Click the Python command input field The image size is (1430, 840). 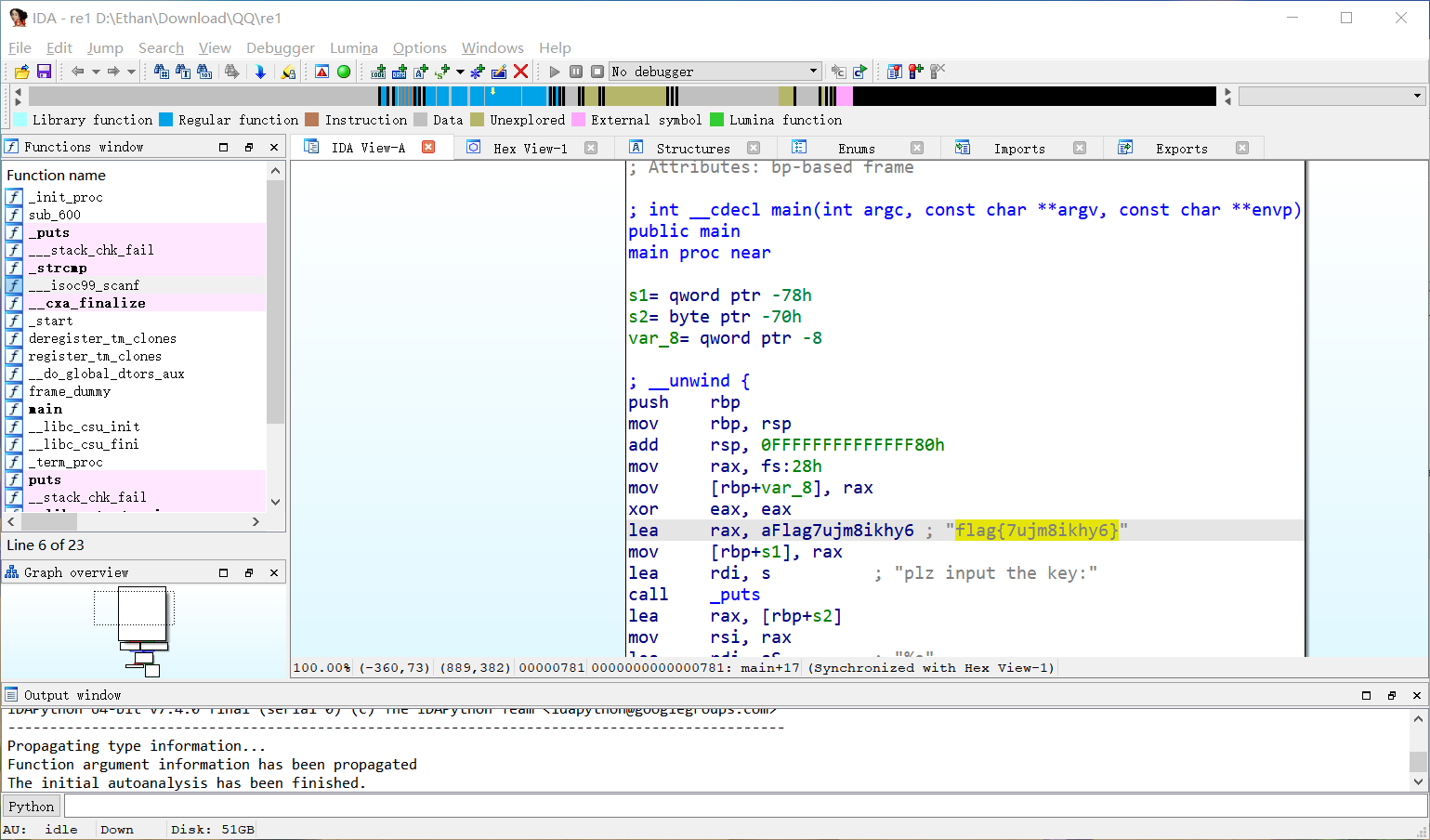coord(745,807)
